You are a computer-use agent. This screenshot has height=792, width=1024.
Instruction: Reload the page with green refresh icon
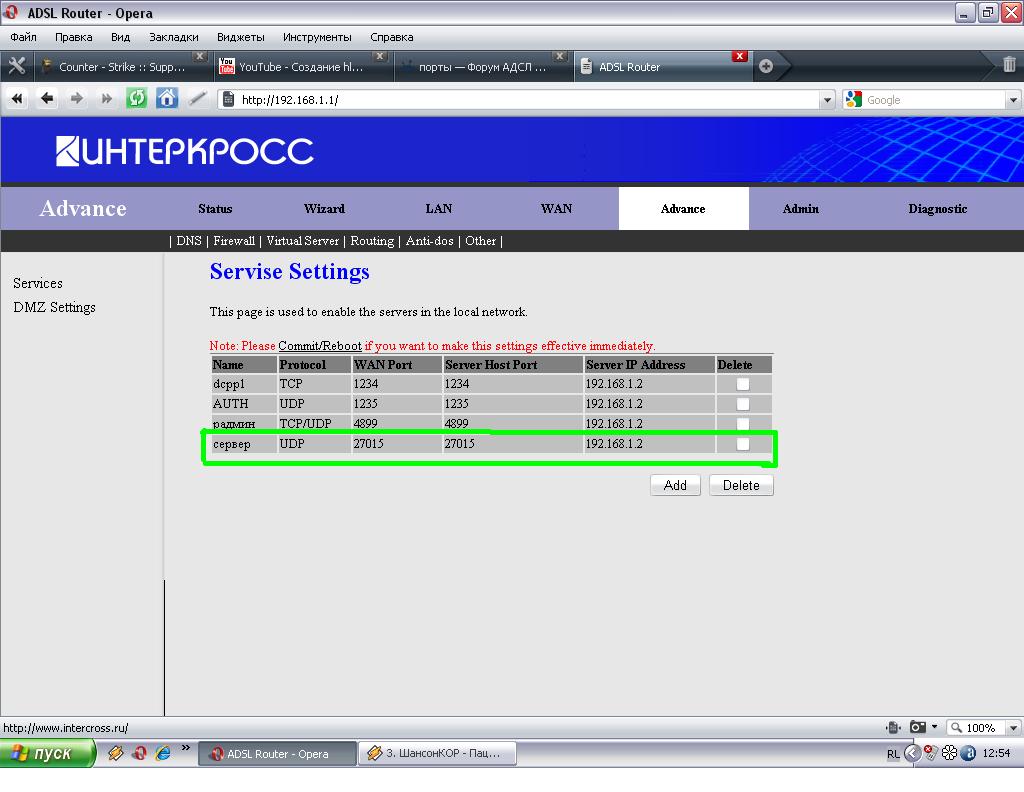click(136, 99)
